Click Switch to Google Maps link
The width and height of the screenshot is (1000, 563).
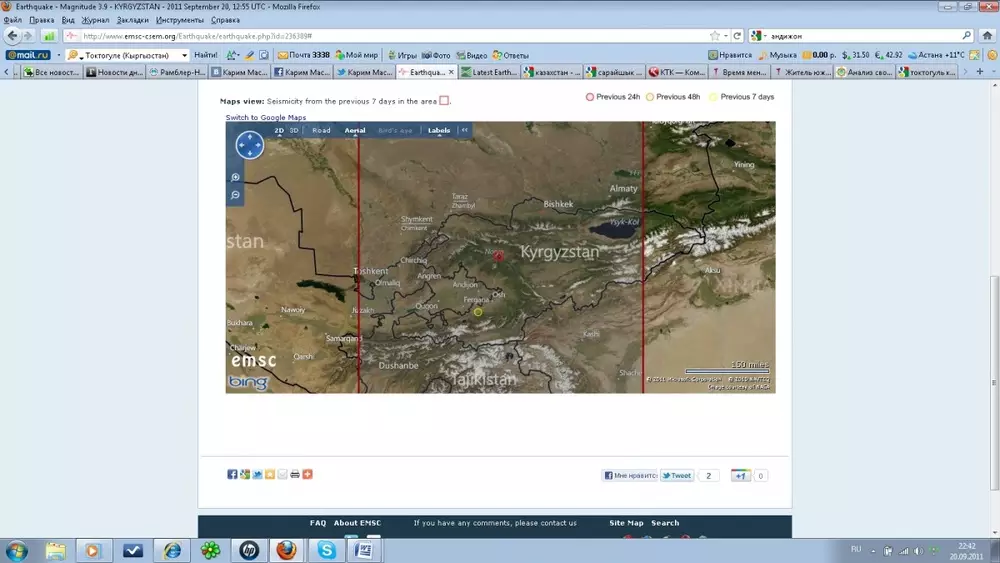[x=265, y=118]
